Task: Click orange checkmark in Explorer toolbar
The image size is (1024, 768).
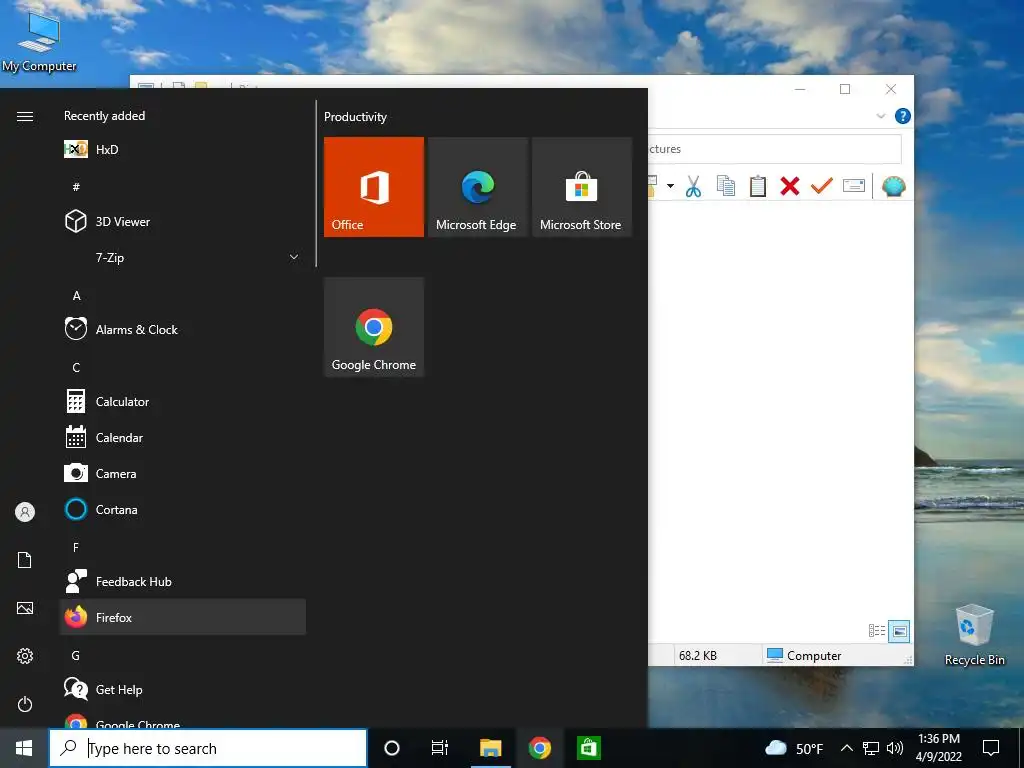Action: tap(822, 187)
